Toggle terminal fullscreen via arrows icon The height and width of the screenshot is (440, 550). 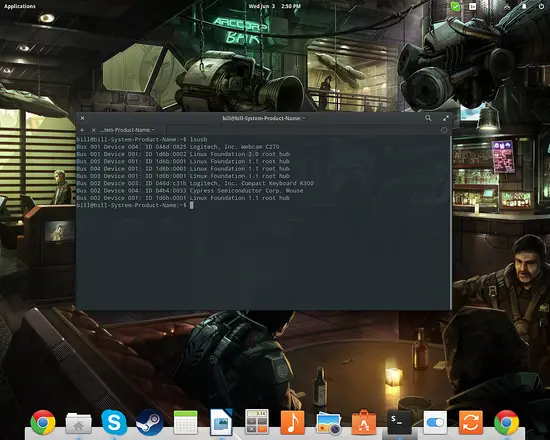[446, 118]
